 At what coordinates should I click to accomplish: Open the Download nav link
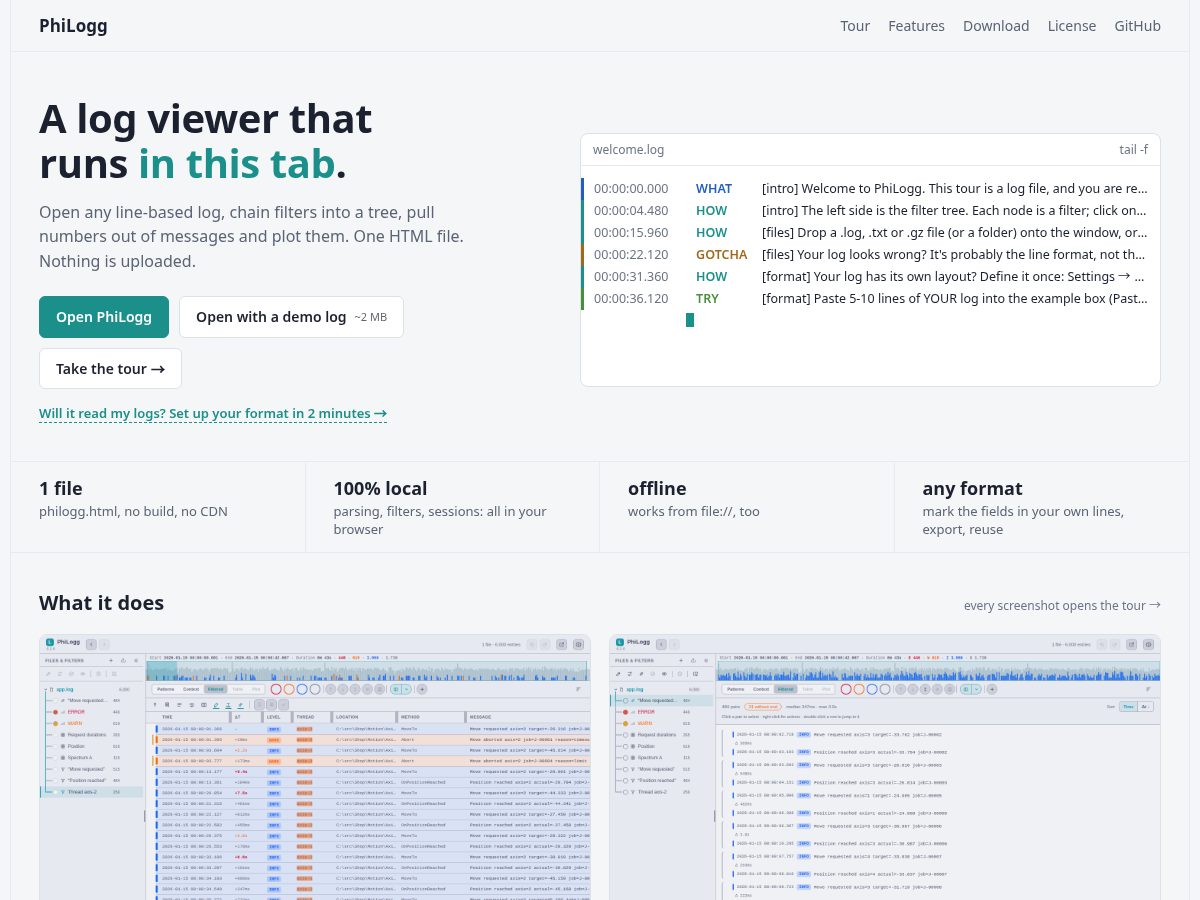pos(996,26)
